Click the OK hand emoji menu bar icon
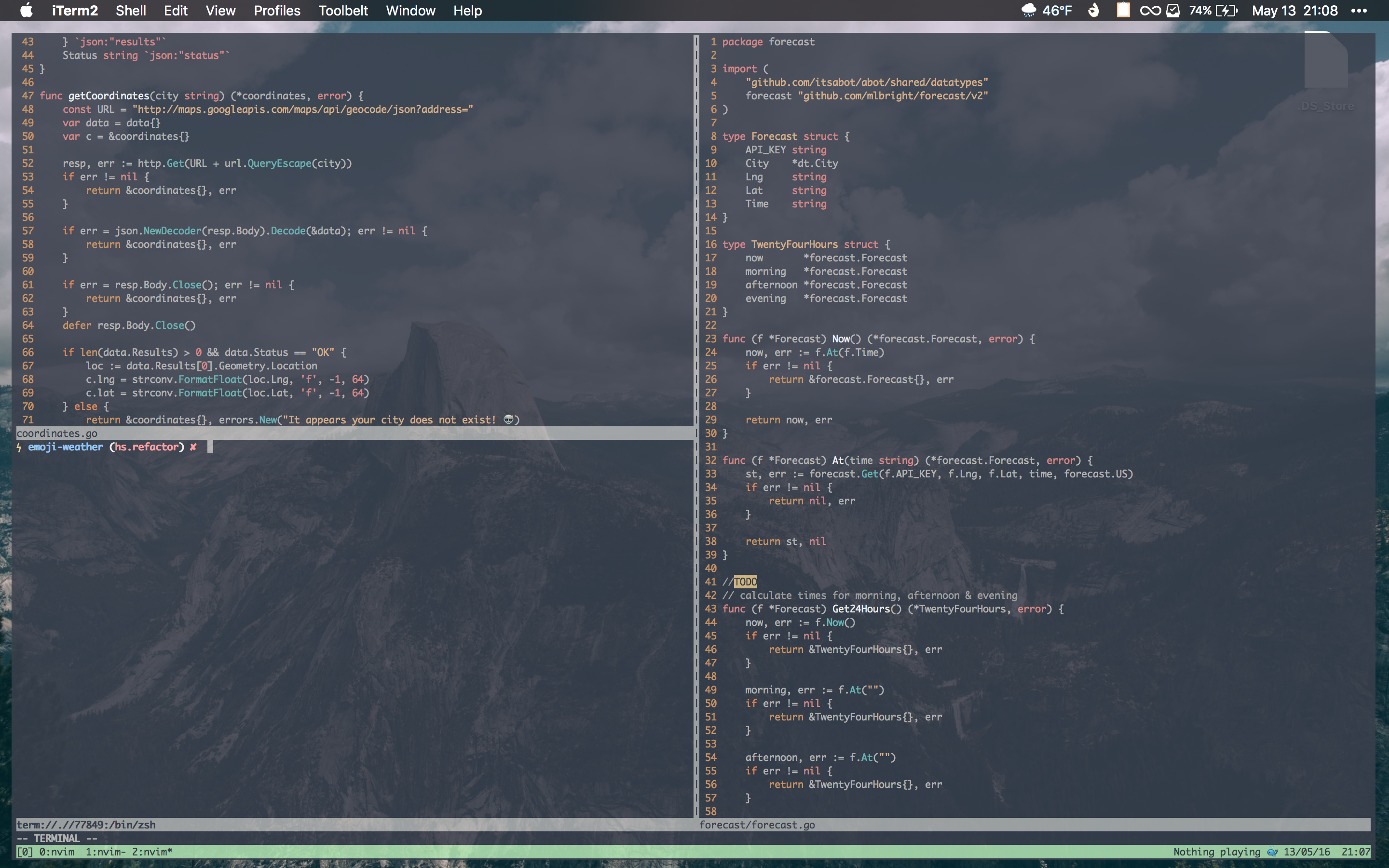Screen dimensions: 1389x868 1093,10
